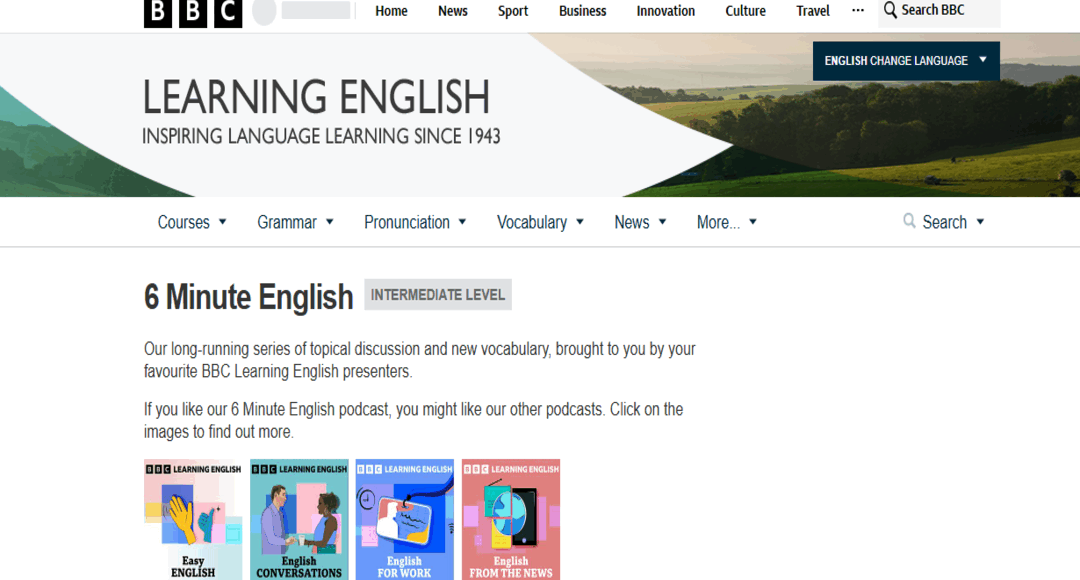
Task: Open the Easy English podcast thumbnail
Action: pyautogui.click(x=192, y=519)
